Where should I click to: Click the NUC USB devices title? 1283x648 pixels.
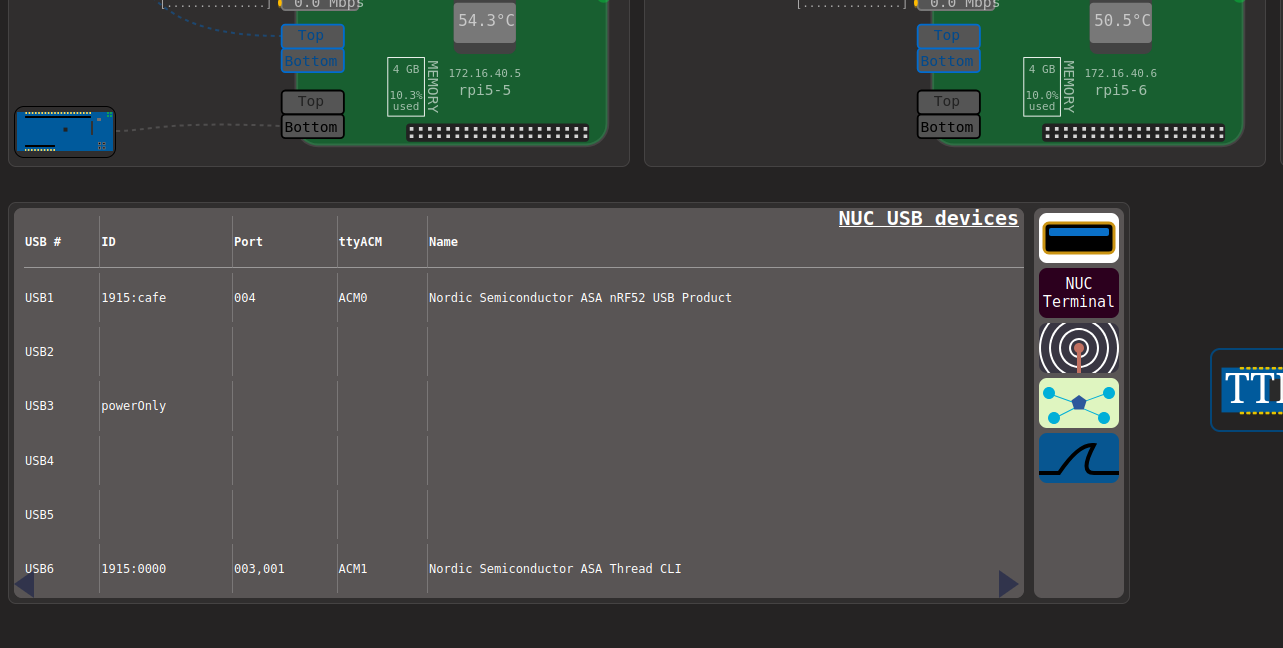(928, 218)
